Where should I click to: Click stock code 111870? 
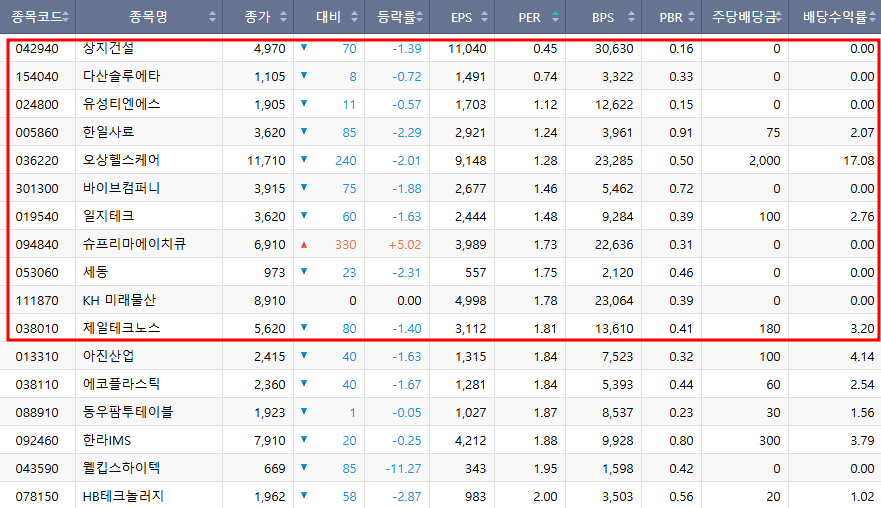37,301
